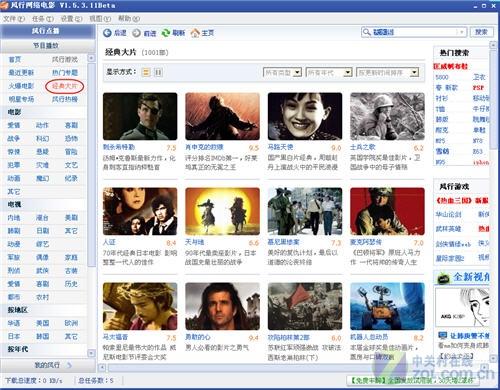
Task: Open the 文件 menu
Action: click(x=14, y=19)
